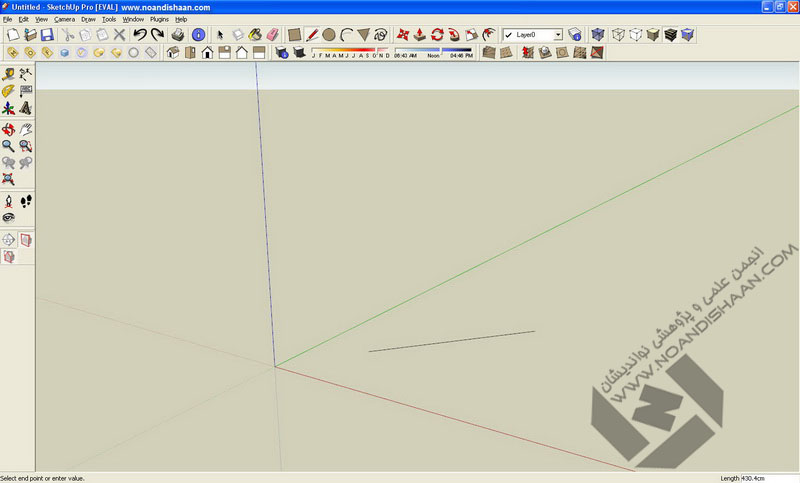The width and height of the screenshot is (800, 483).
Task: Activate the Paint Bucket tool
Action: pyautogui.click(x=256, y=35)
